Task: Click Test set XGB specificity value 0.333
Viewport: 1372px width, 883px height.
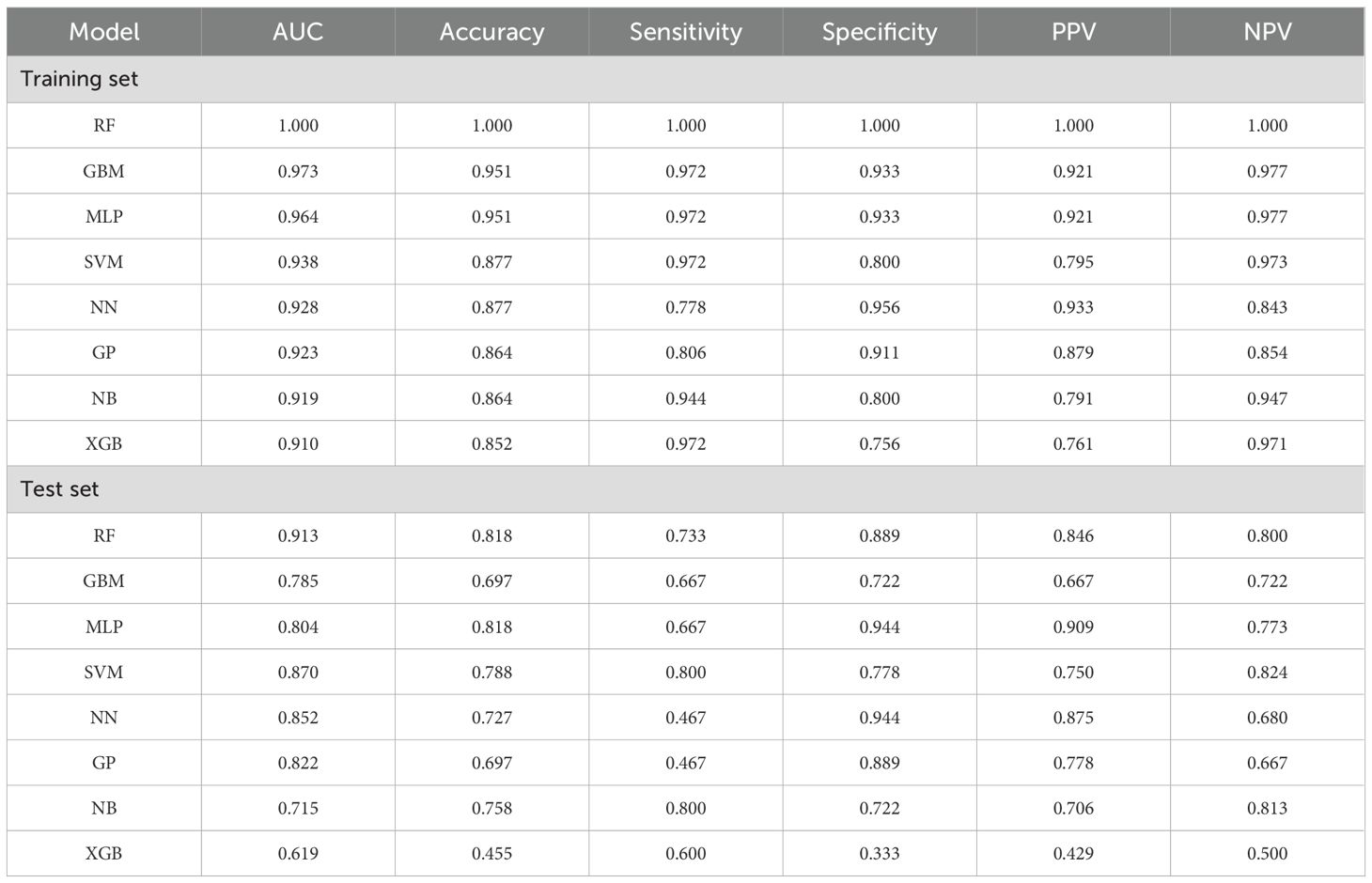Action: pyautogui.click(x=880, y=854)
